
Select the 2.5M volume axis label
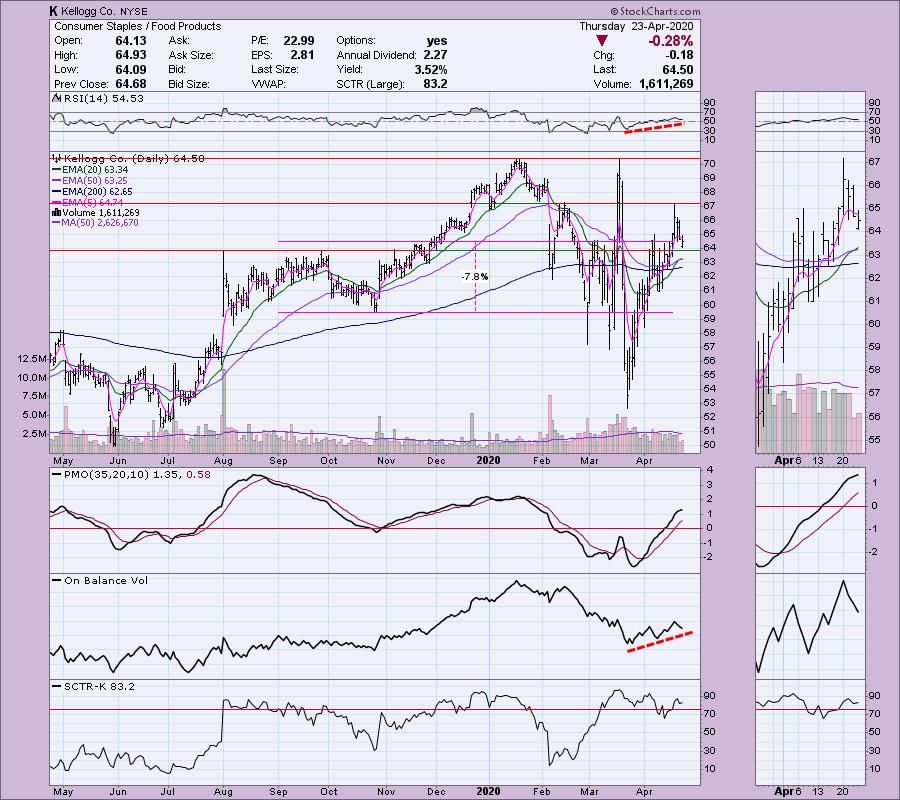coord(34,434)
